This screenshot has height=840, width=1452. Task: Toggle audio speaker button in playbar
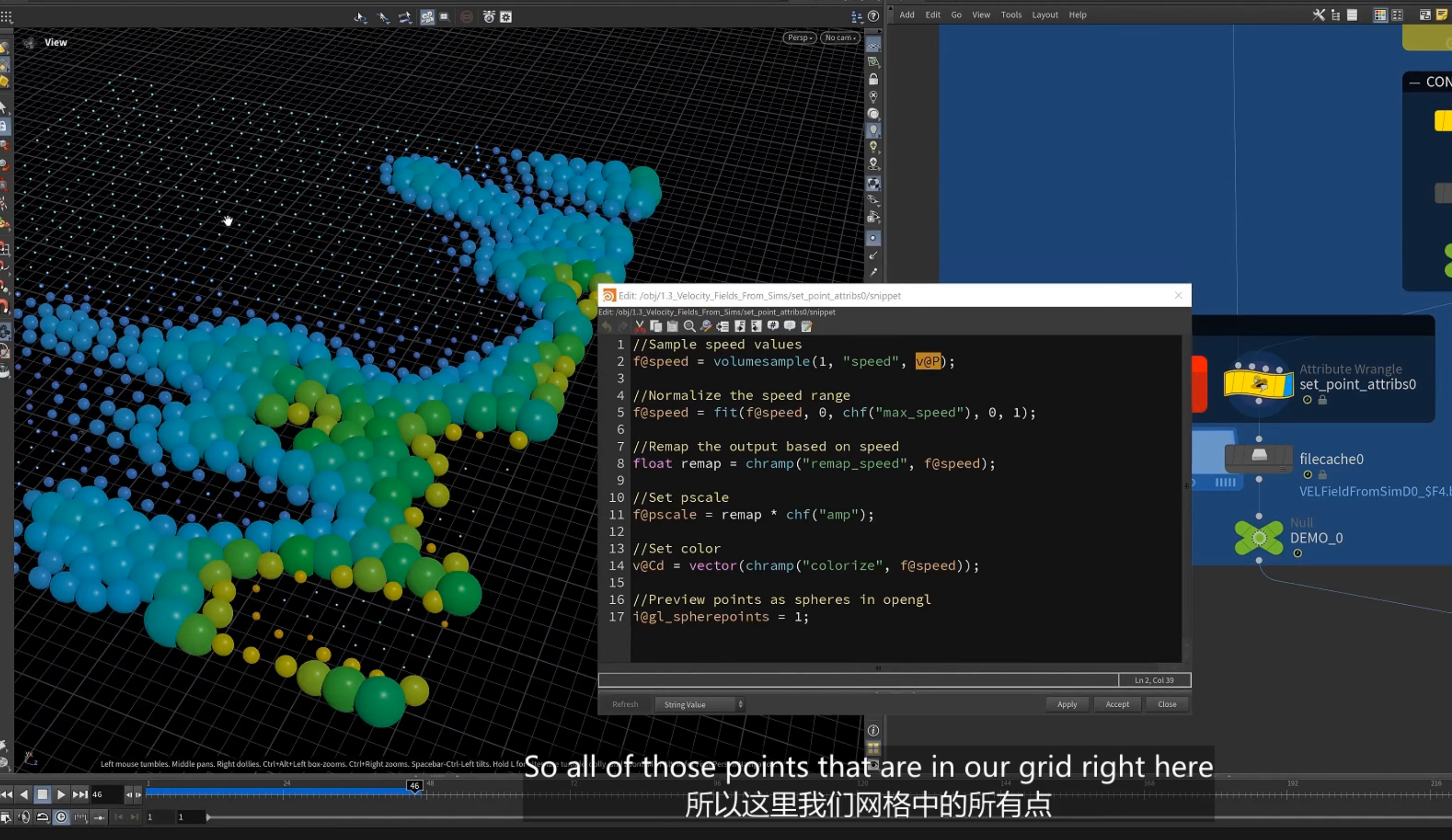[x=24, y=816]
